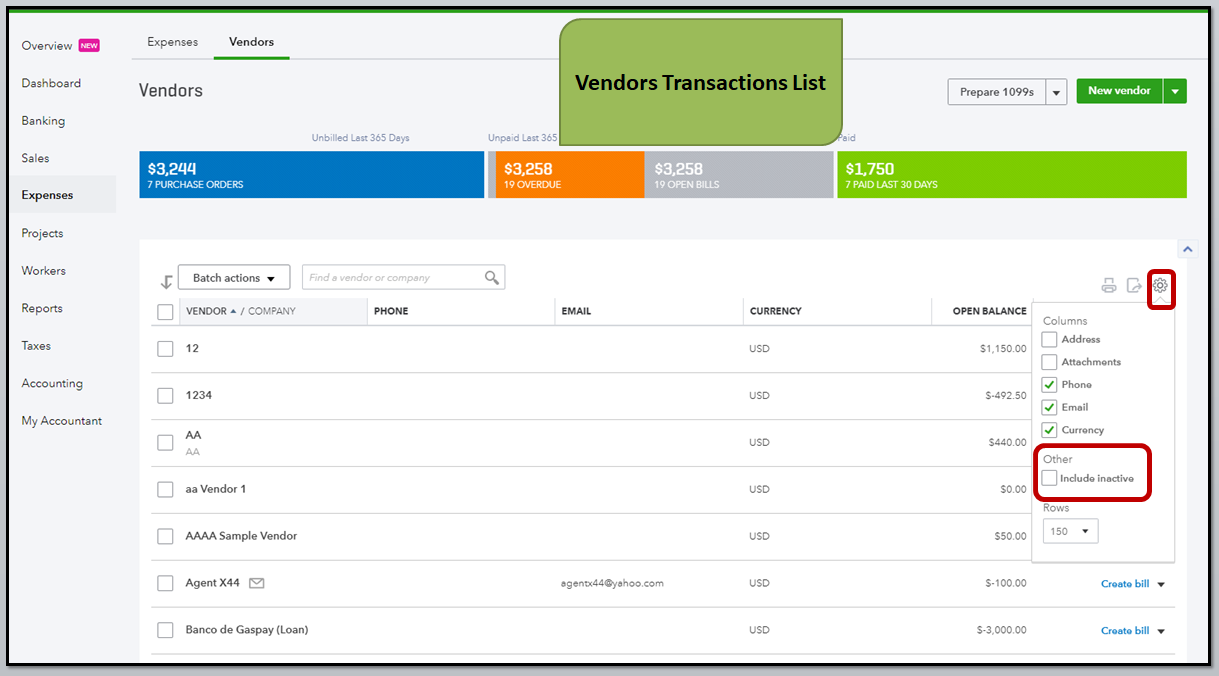Select the checkbox for vendor AA

[x=165, y=443]
